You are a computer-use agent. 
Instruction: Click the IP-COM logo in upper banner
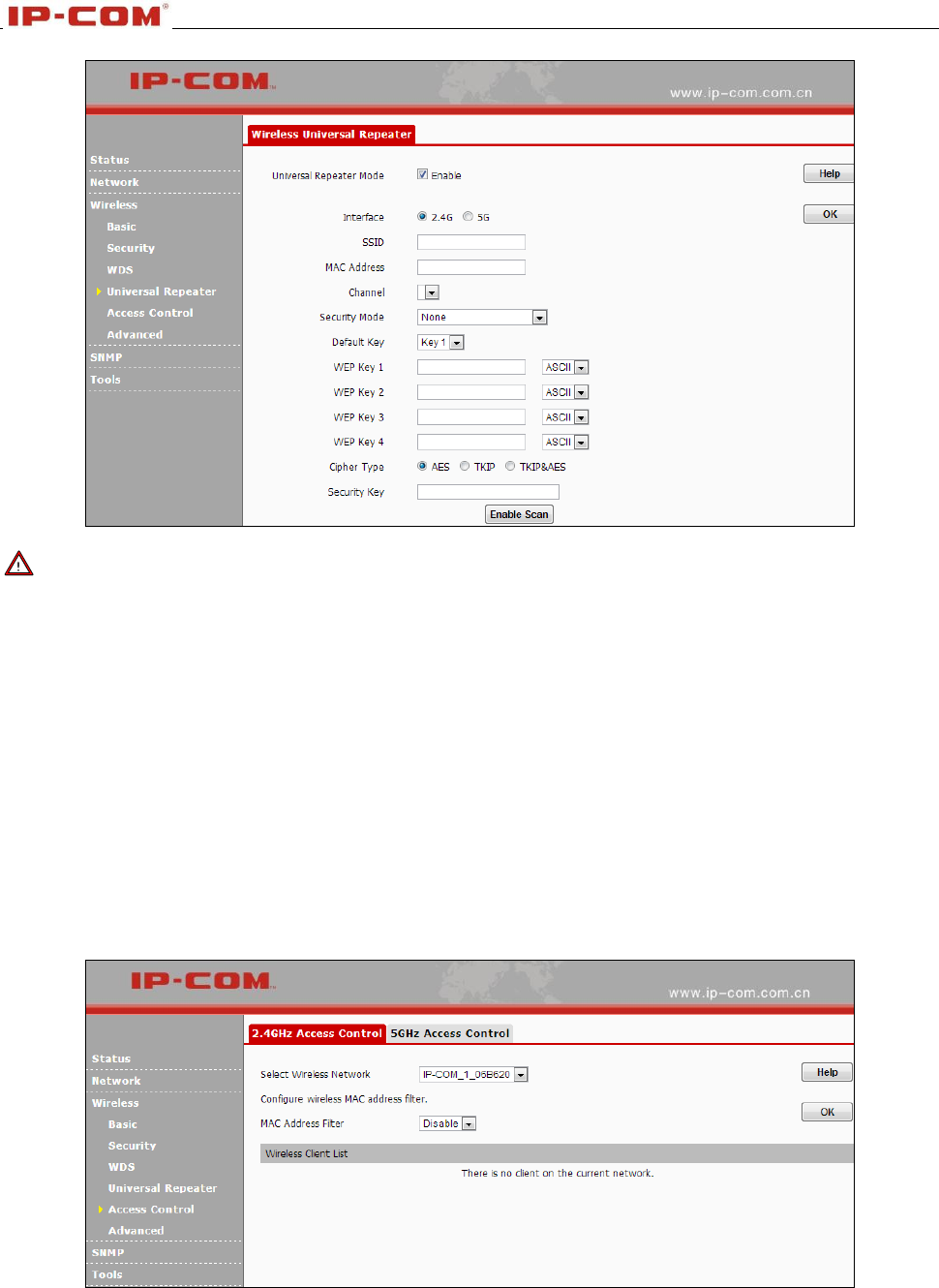click(x=202, y=80)
